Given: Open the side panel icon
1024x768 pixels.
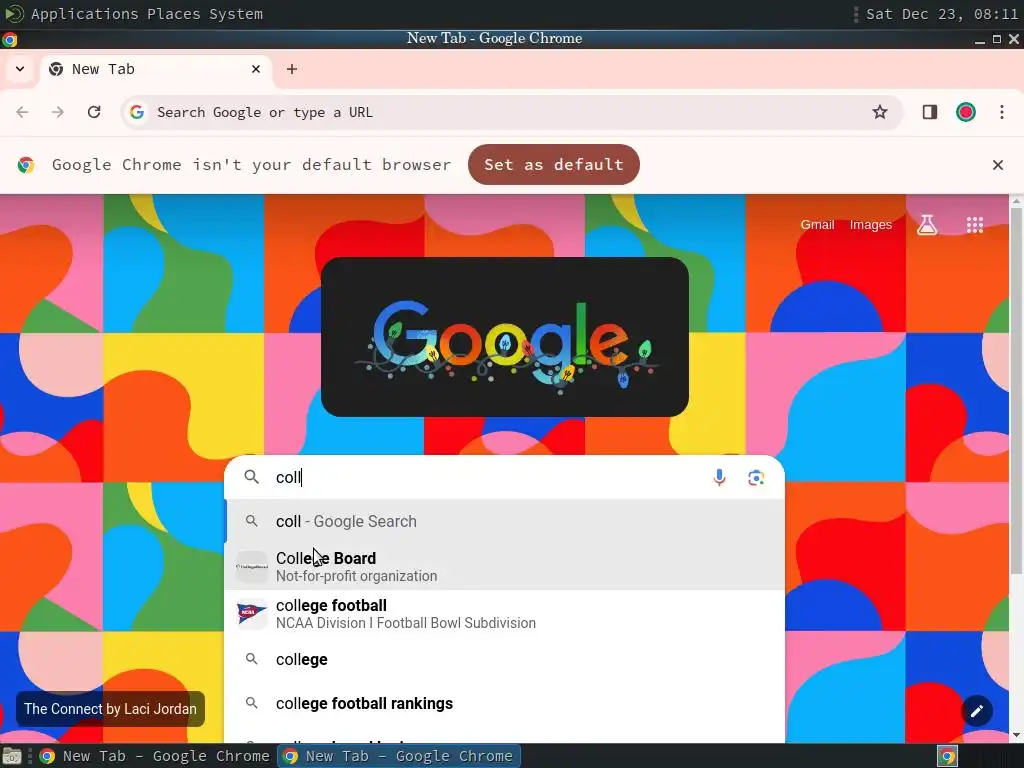Looking at the screenshot, I should pos(929,112).
